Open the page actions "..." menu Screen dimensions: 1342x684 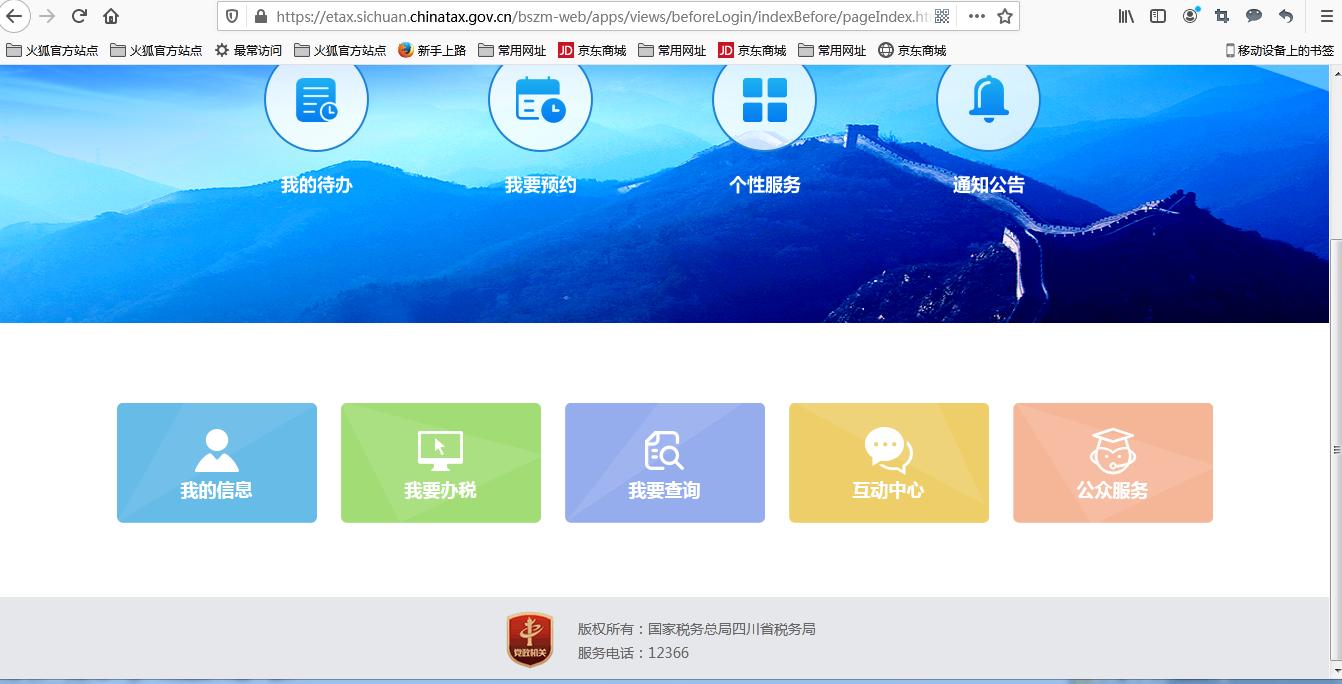975,16
